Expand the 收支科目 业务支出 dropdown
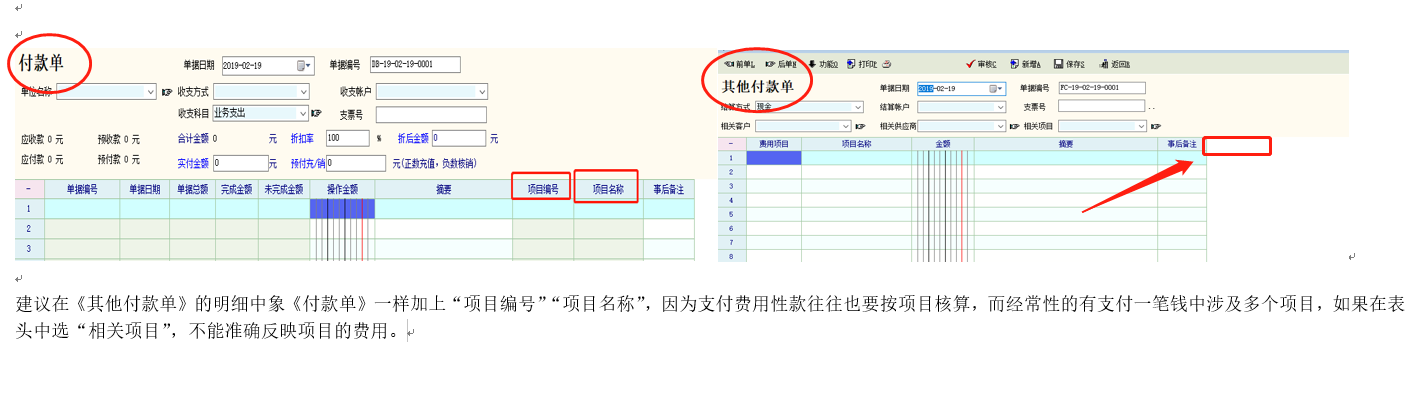This screenshot has width=1427, height=400. click(302, 114)
